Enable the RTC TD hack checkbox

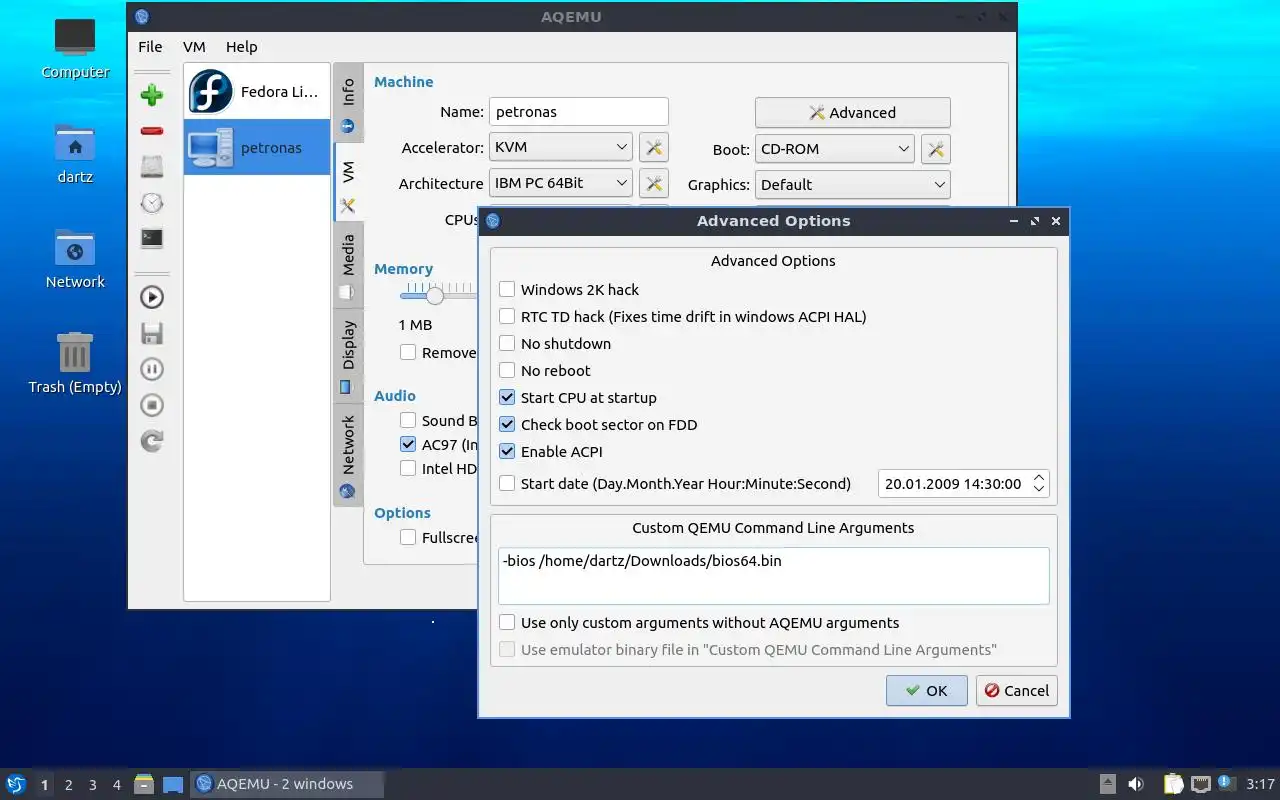507,316
